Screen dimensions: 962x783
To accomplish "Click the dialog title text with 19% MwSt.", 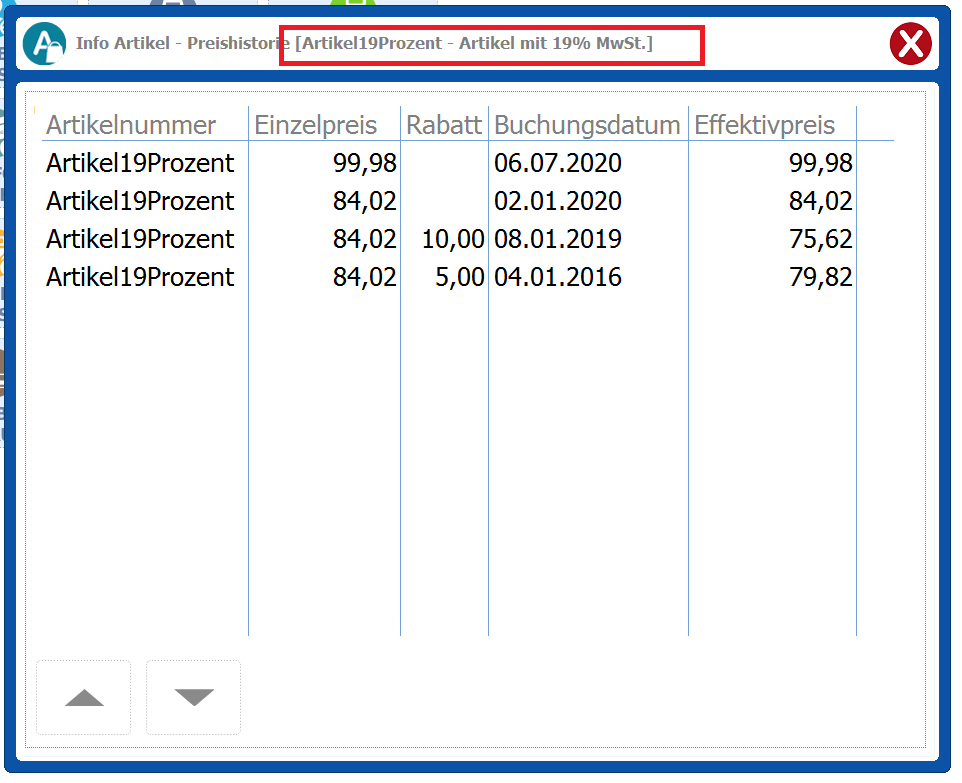I will 474,45.
